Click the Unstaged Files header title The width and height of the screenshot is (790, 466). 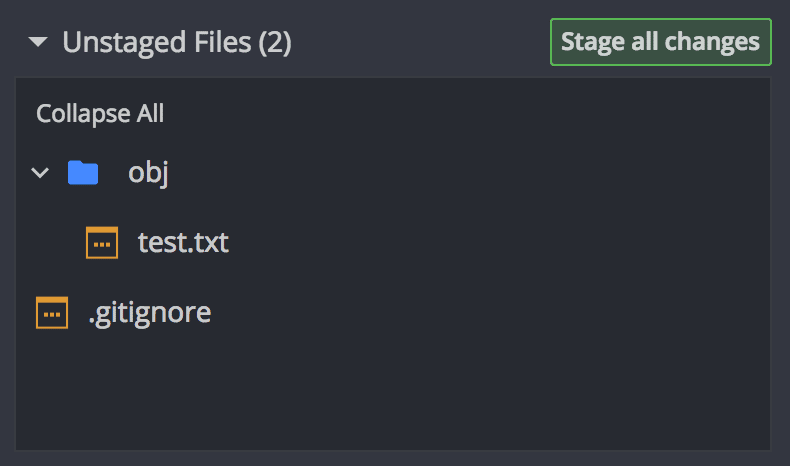[176, 42]
